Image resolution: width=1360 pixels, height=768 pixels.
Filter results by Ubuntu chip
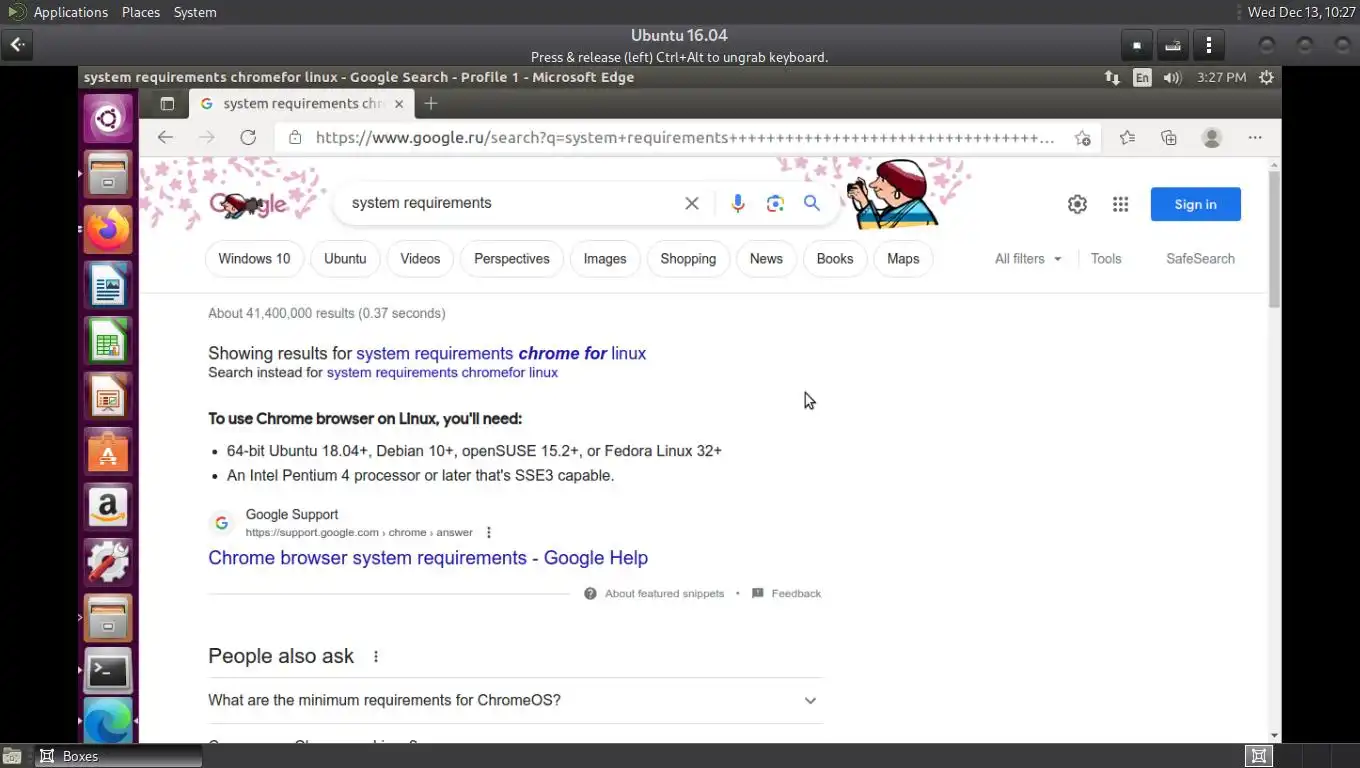click(x=345, y=259)
